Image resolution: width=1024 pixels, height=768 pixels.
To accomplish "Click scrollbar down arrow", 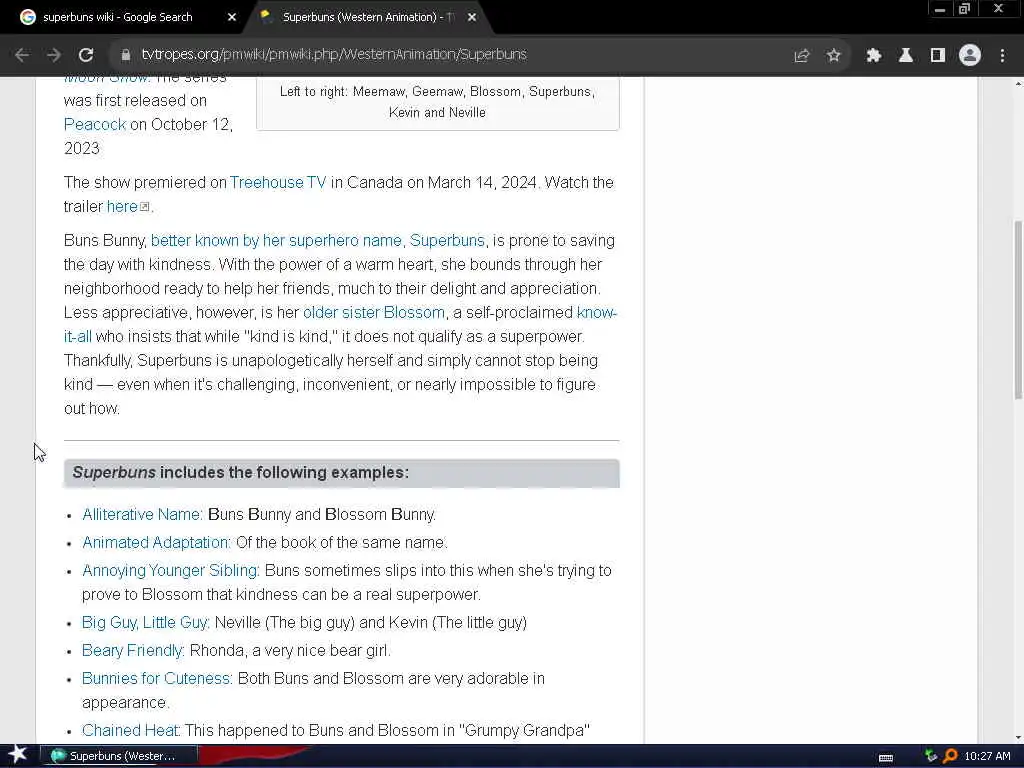I will (x=1017, y=737).
